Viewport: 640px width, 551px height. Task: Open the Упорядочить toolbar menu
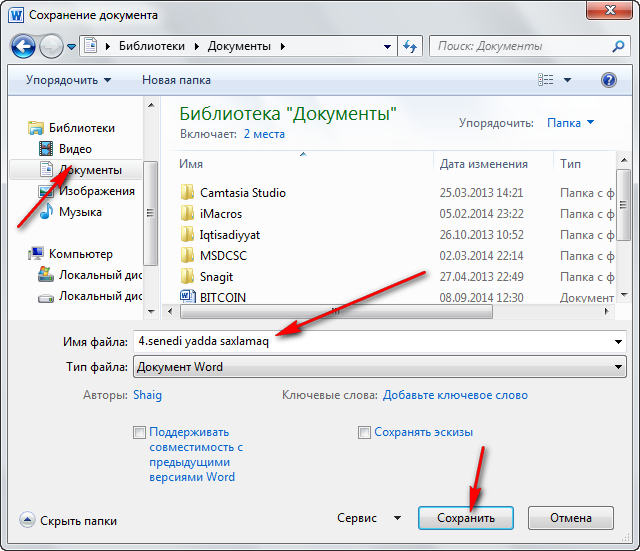click(x=69, y=80)
